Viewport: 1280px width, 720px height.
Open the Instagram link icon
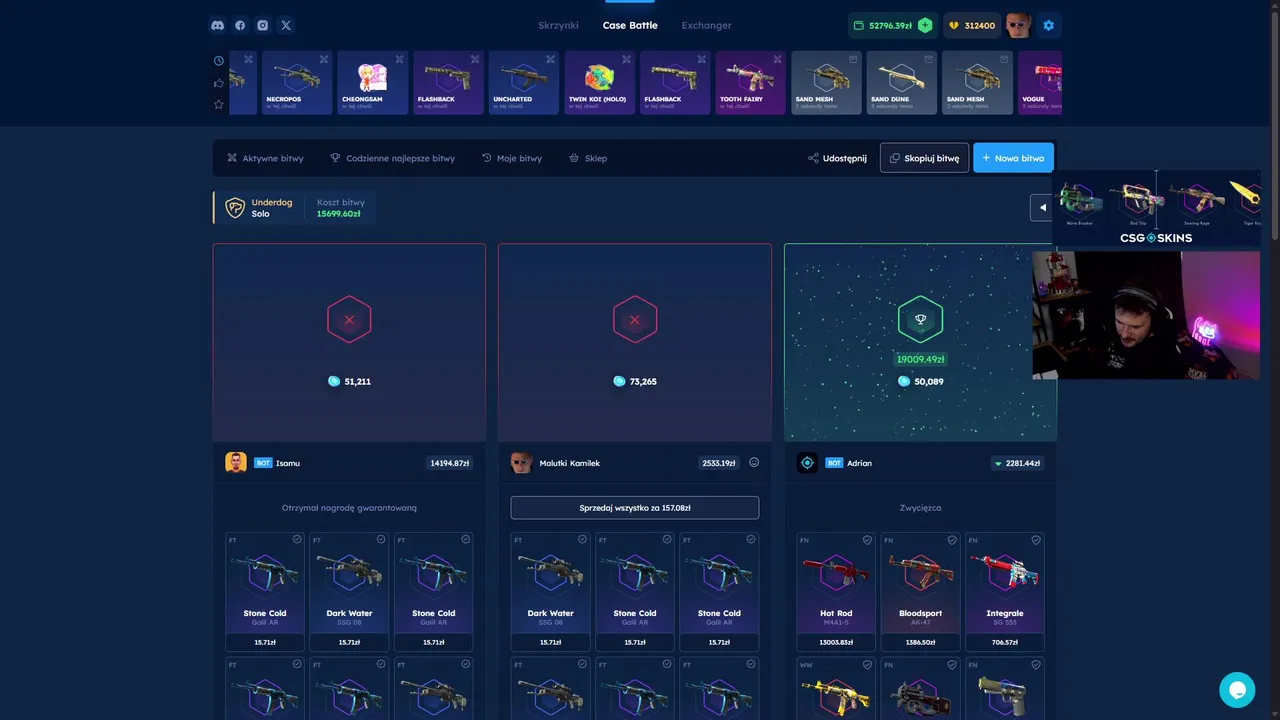(x=263, y=25)
